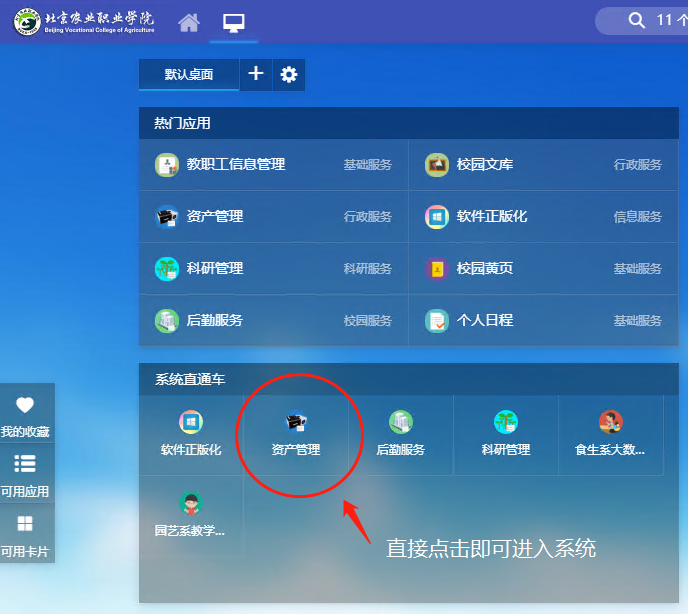Screen dimensions: 688x614
Task: Open 个人日程 label in hot apps
Action: [x=484, y=320]
